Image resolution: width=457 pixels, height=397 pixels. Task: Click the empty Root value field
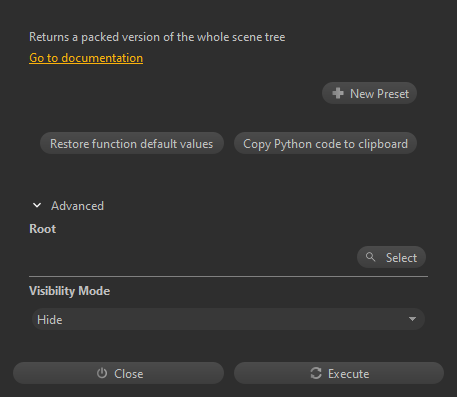(x=192, y=257)
